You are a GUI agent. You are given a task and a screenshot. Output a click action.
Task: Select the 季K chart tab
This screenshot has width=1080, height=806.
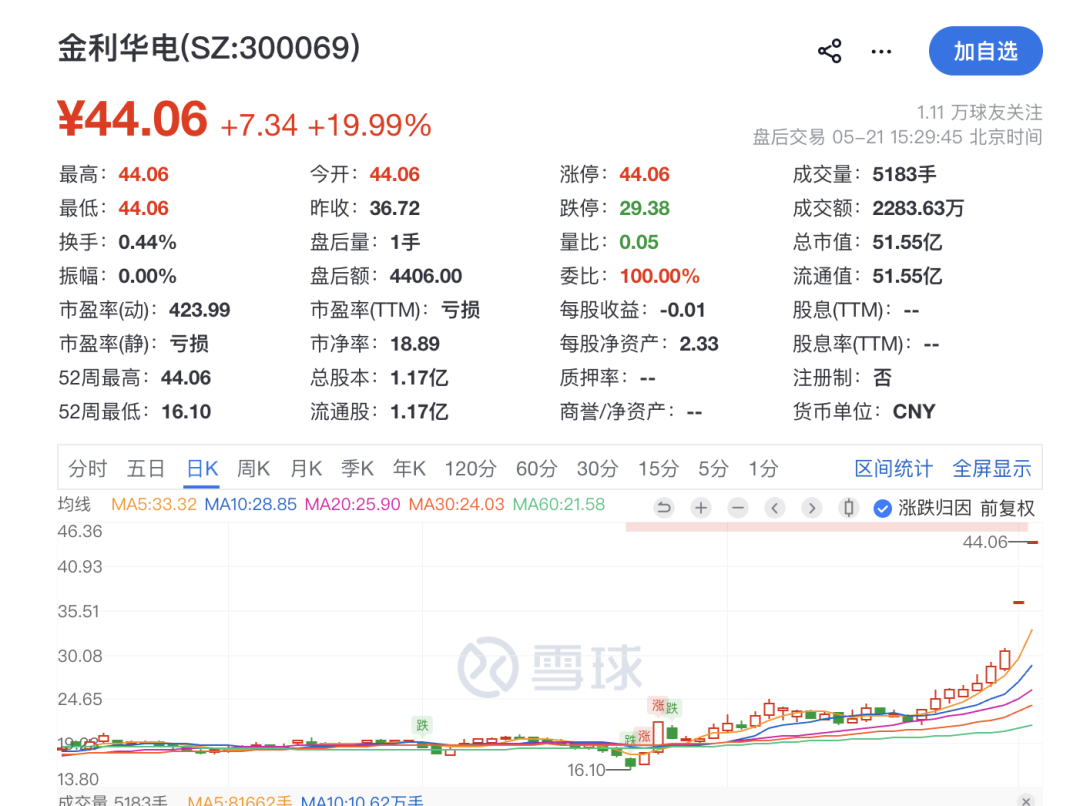[x=357, y=468]
